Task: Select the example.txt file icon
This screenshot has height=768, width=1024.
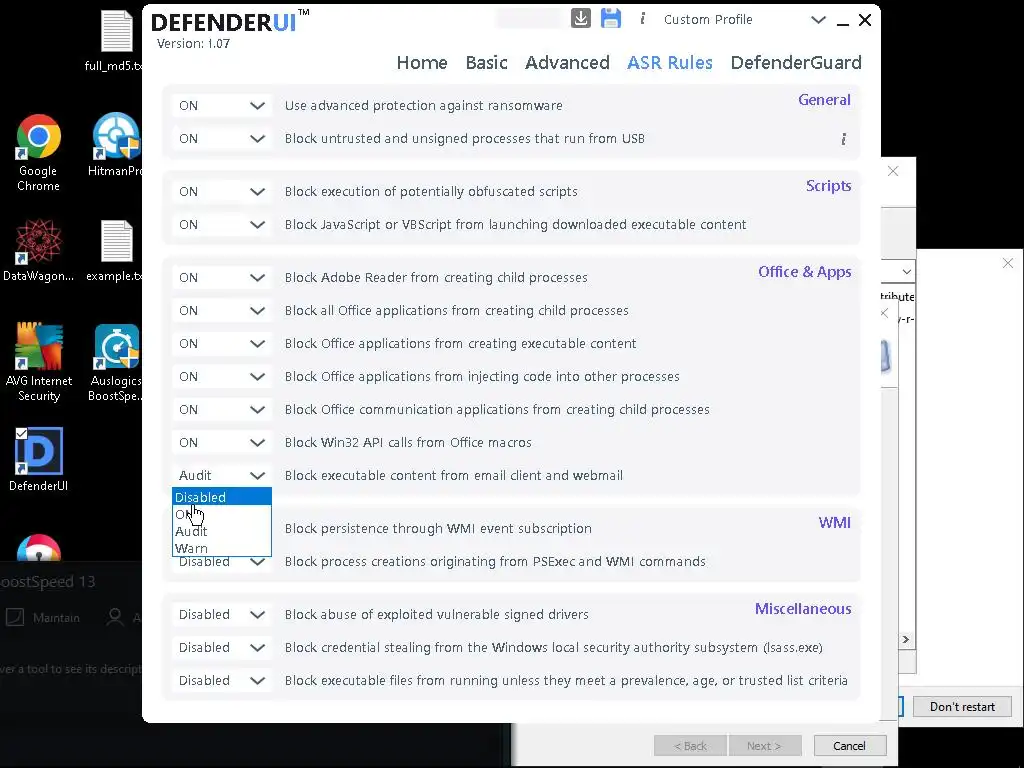Action: pyautogui.click(x=116, y=251)
